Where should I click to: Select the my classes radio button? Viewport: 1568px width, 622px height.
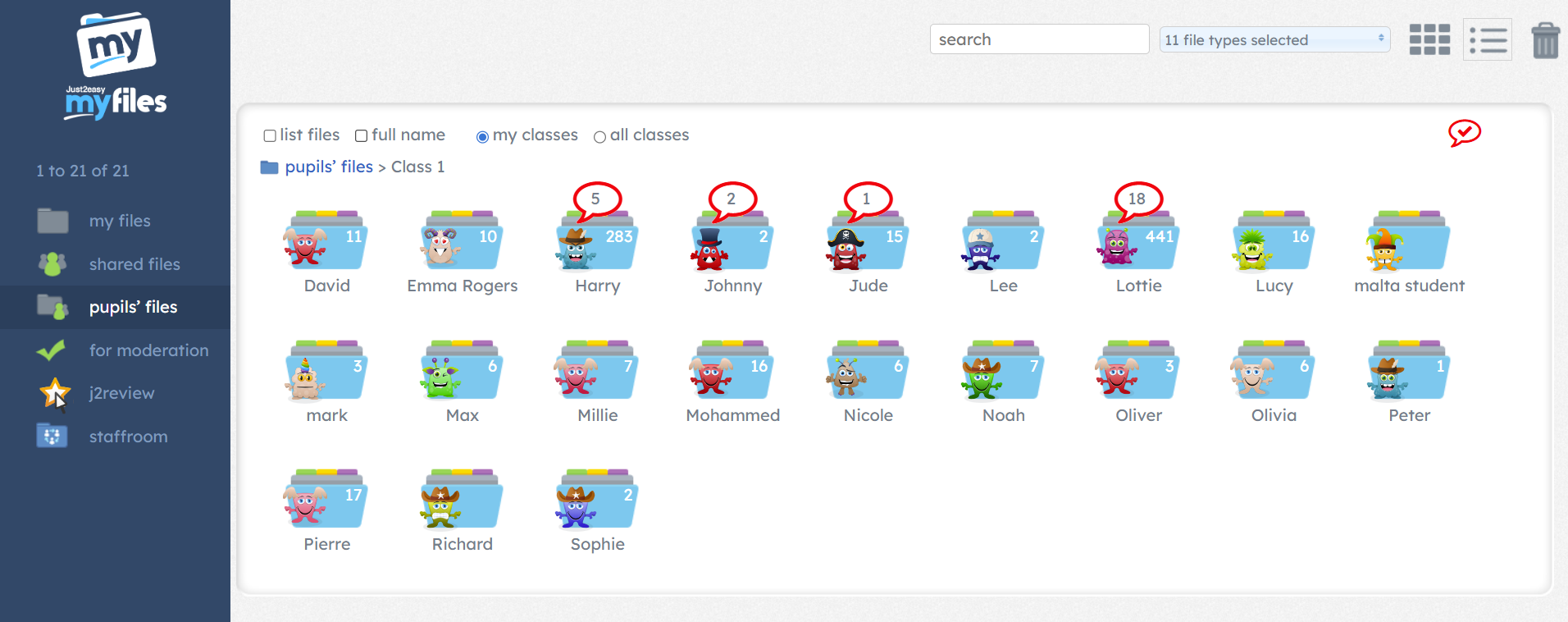(x=482, y=137)
